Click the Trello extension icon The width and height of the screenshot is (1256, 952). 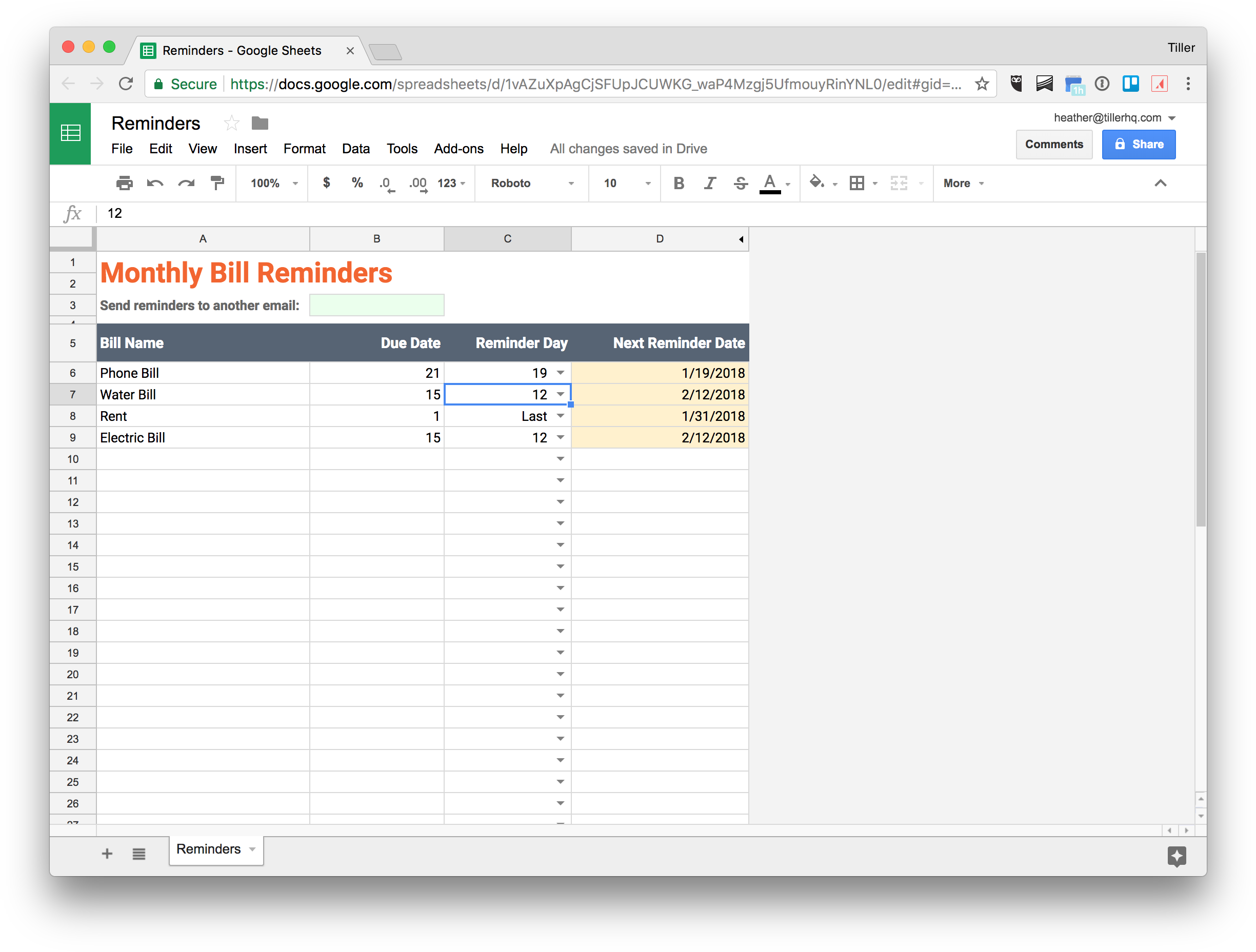[x=1130, y=84]
